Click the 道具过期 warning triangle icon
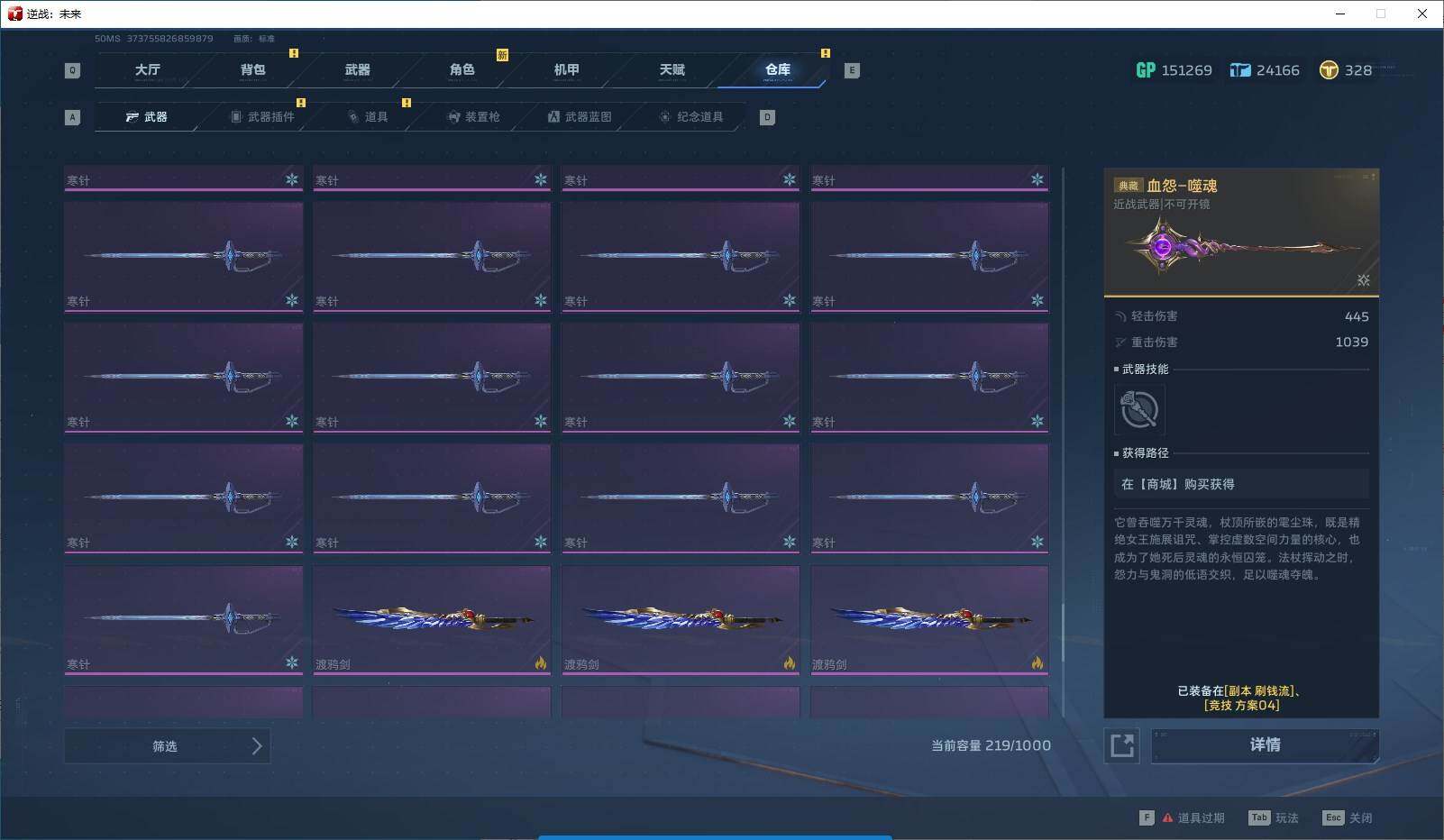This screenshot has height=840, width=1444. click(x=1167, y=817)
